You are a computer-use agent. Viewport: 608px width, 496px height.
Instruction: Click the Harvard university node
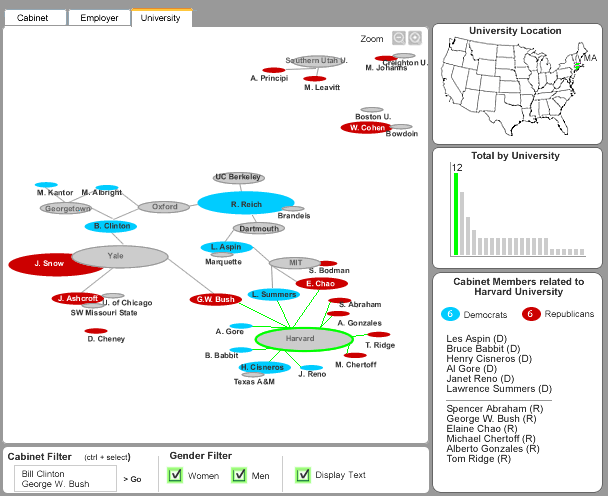[x=304, y=339]
